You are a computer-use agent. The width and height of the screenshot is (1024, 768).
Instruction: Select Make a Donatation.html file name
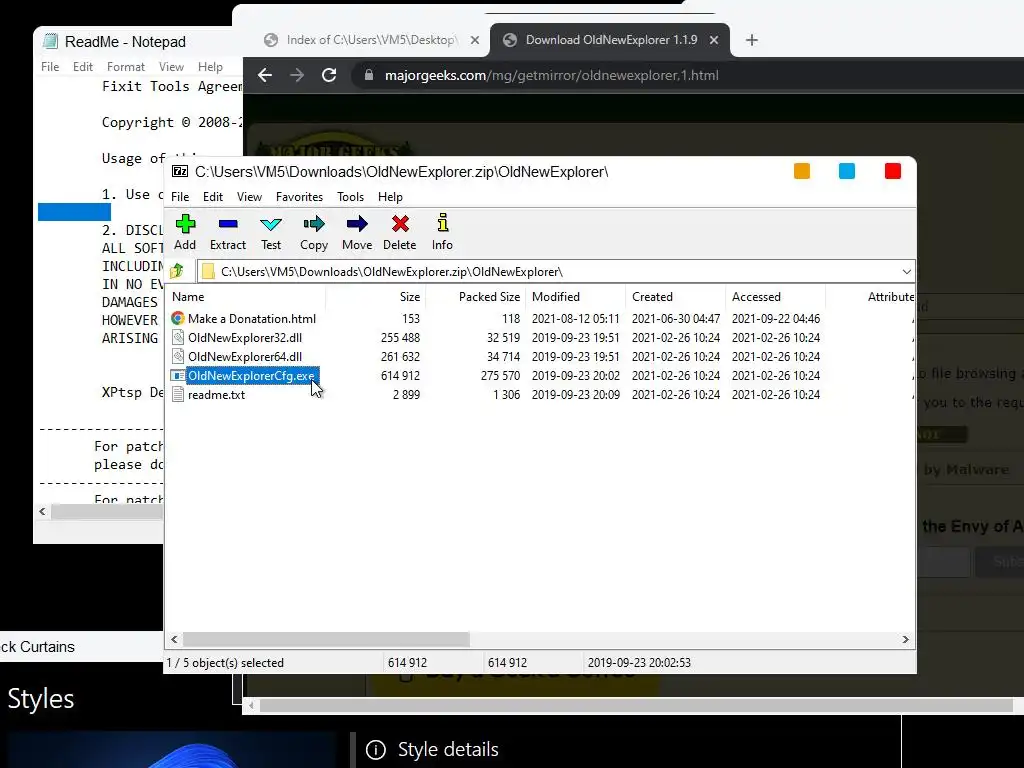(x=252, y=319)
